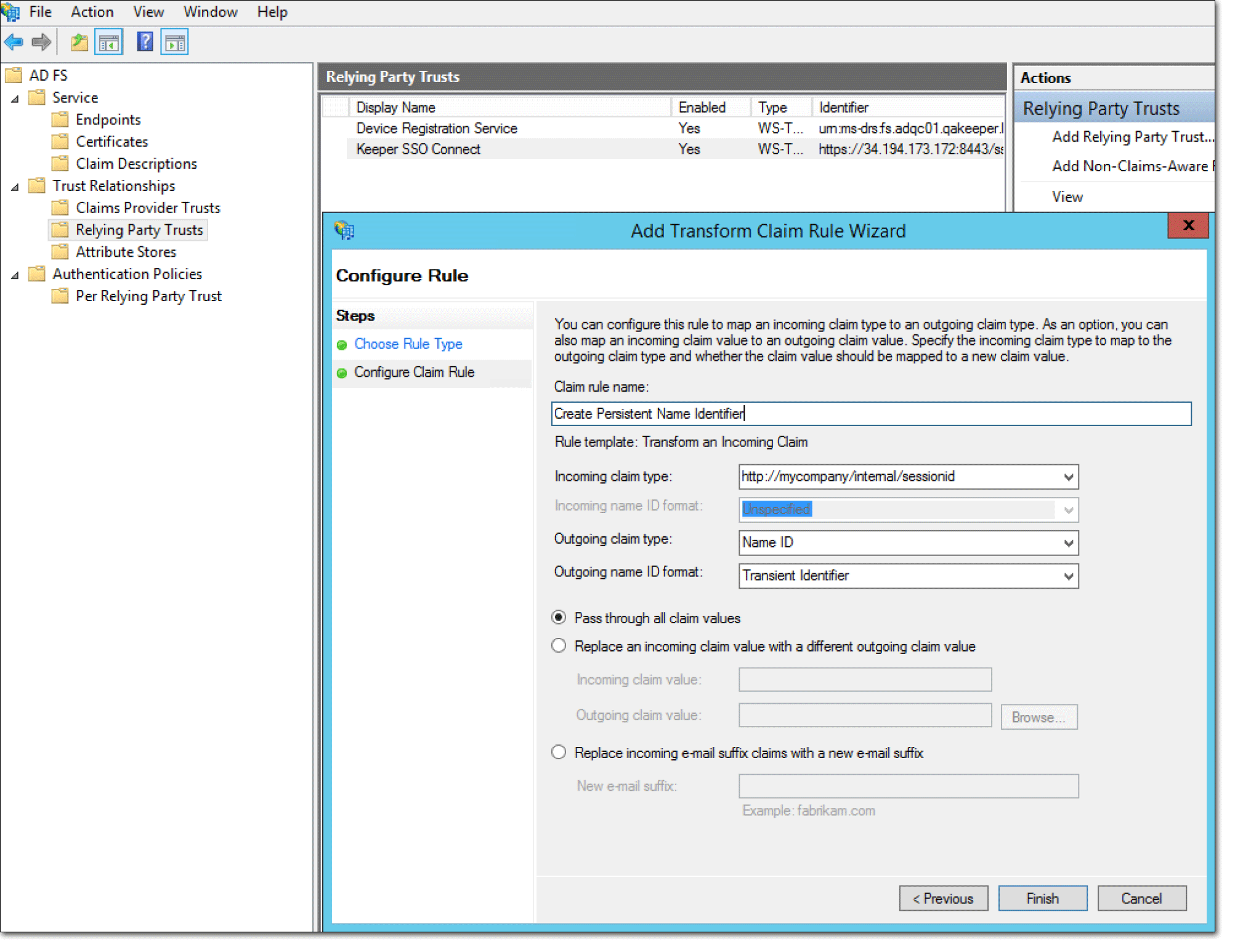Collapse the Trust Relationships tree node
The height and width of the screenshot is (952, 1235).
pos(14,185)
